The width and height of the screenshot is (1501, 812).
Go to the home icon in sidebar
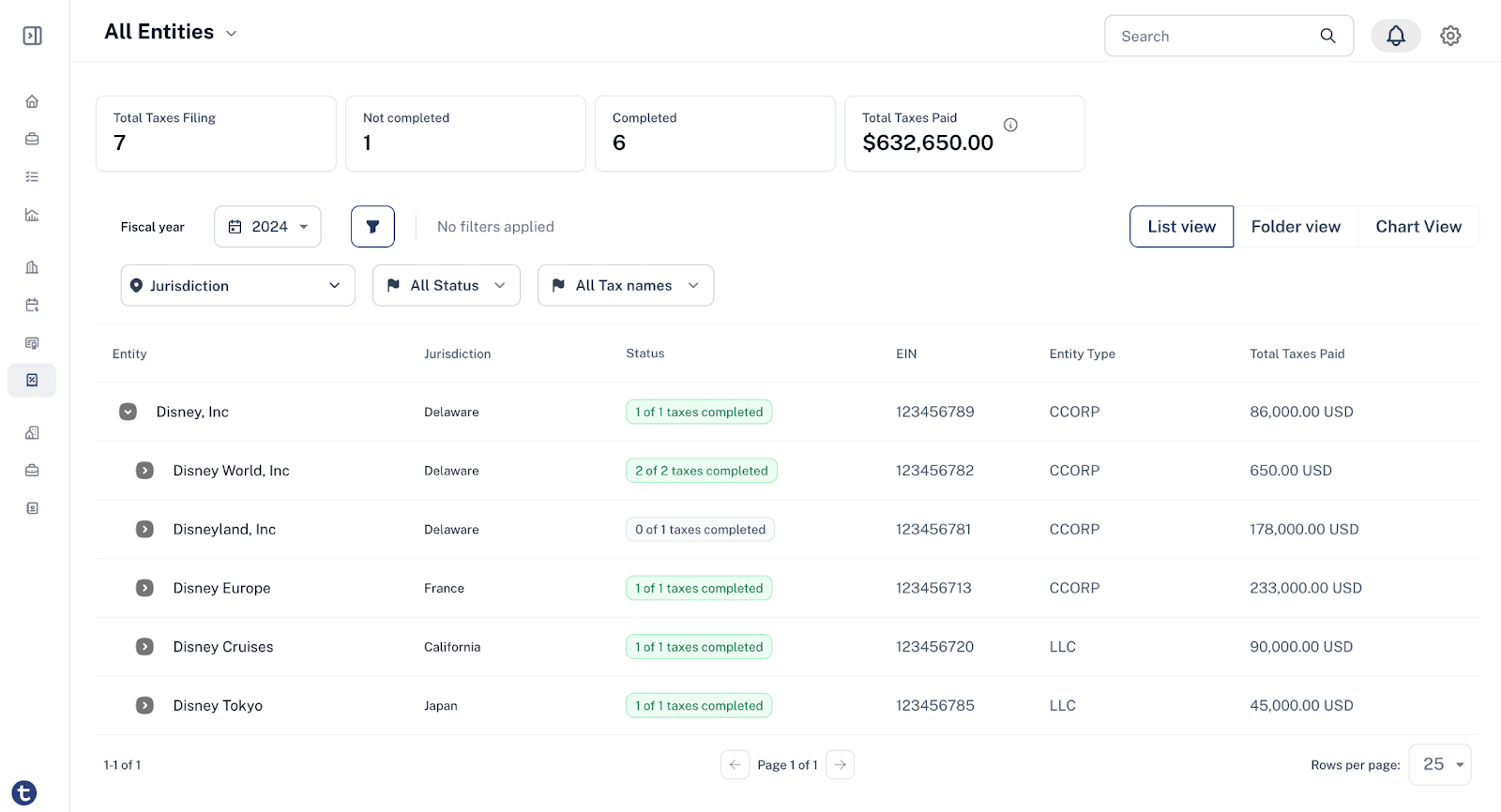point(32,101)
